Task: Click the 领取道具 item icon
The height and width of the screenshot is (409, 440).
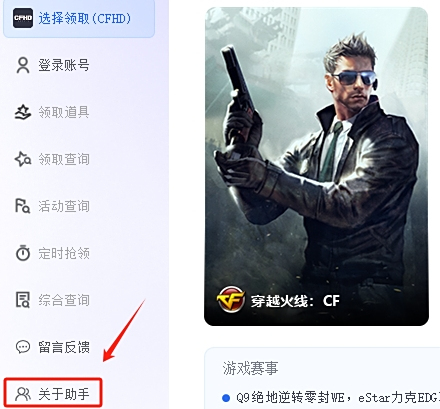Action: 23,112
